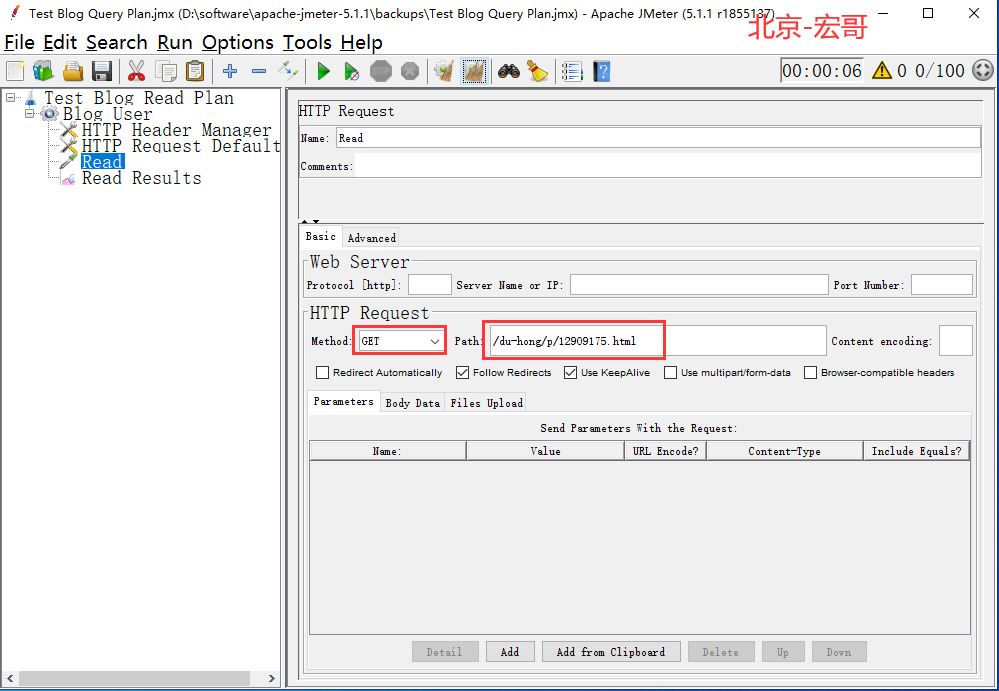Click the Help question mark icon
999x691 pixels.
(x=601, y=71)
